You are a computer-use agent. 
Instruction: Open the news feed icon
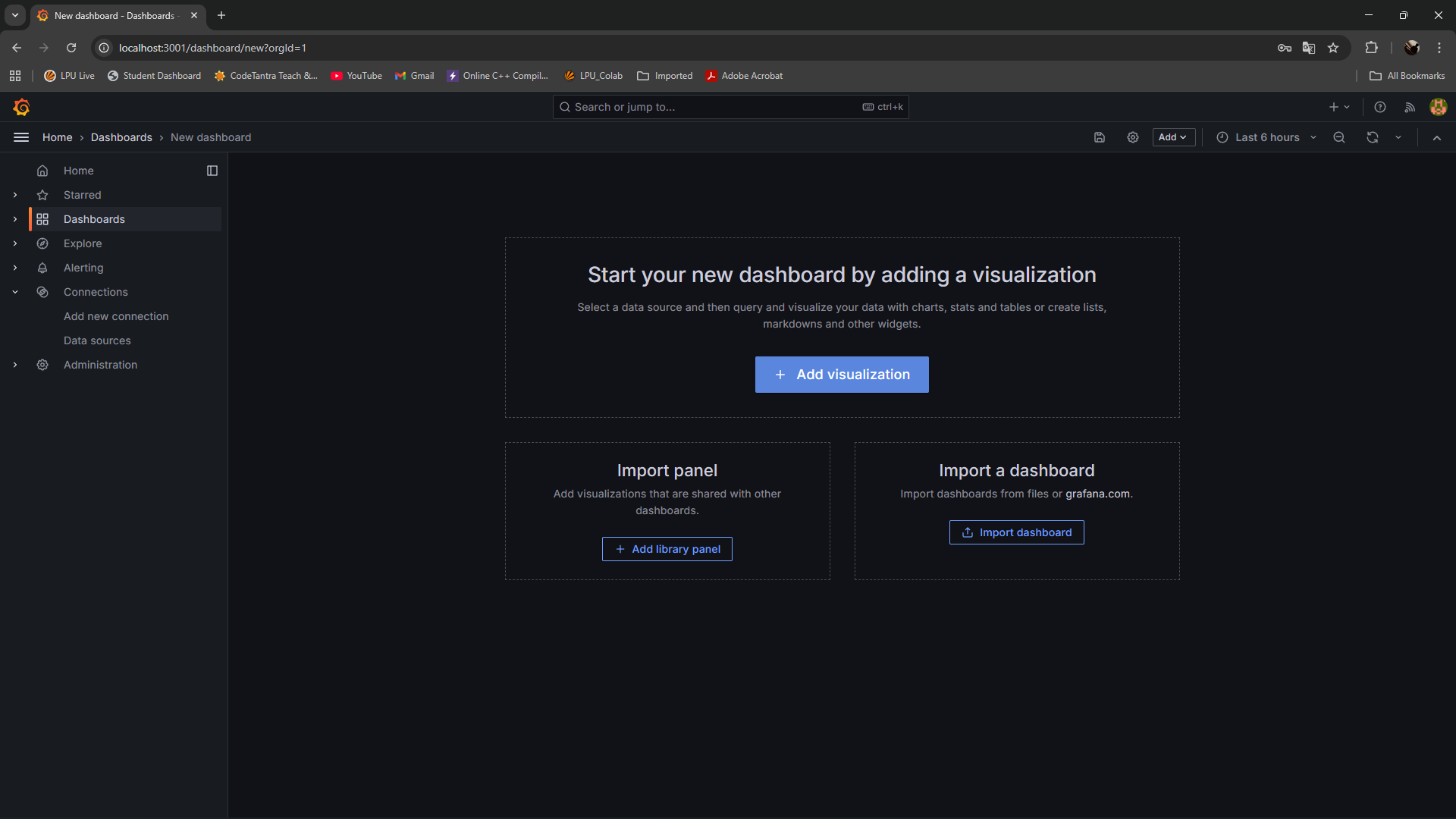click(x=1410, y=107)
